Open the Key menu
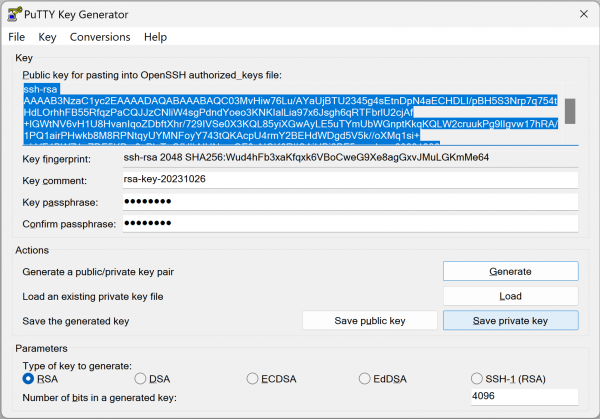600x419 pixels. 47,37
